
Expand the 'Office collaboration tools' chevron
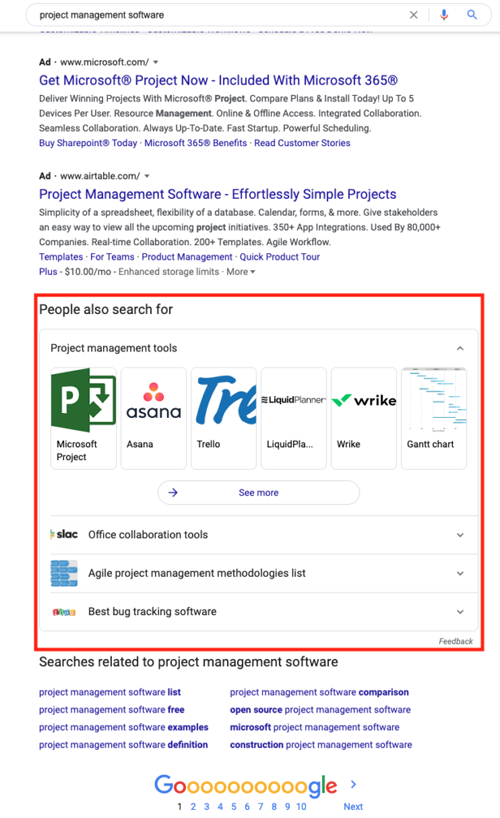point(460,535)
